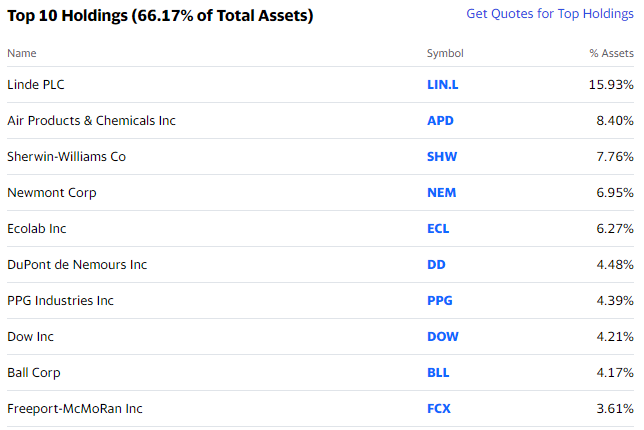This screenshot has height=430, width=644.
Task: Click the Ecolab Inc name
Action: pos(37,229)
